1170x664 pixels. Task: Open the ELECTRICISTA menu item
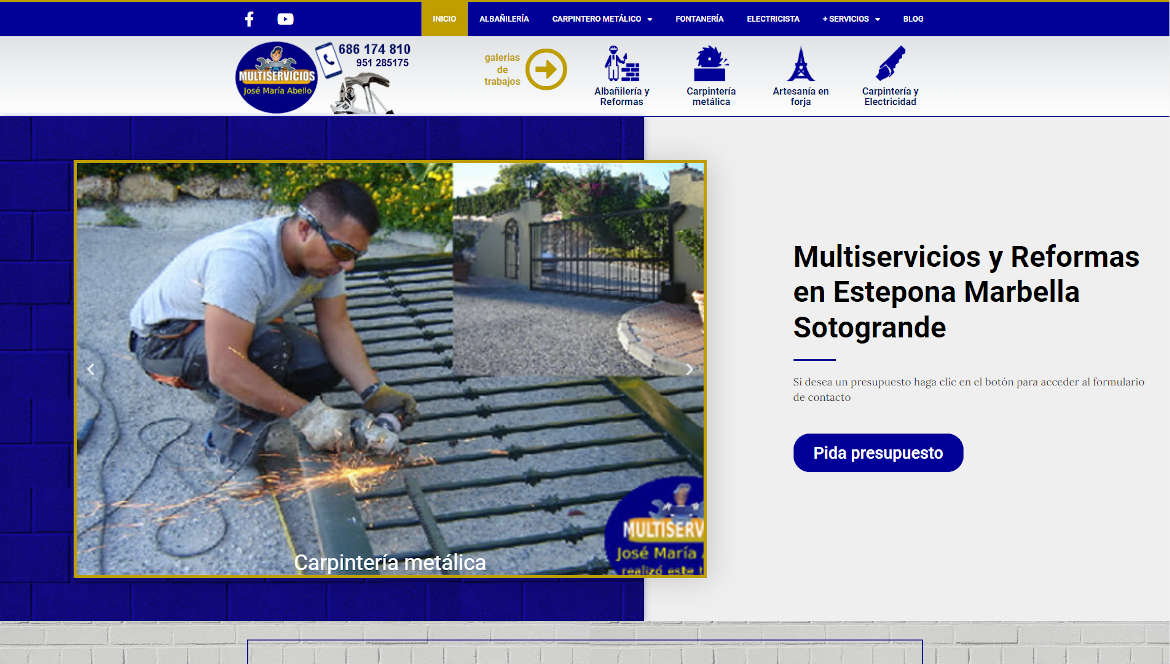[773, 19]
